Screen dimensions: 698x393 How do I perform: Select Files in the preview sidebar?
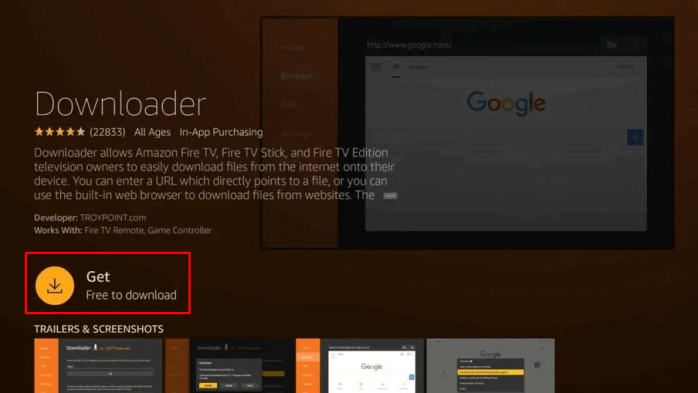290,104
